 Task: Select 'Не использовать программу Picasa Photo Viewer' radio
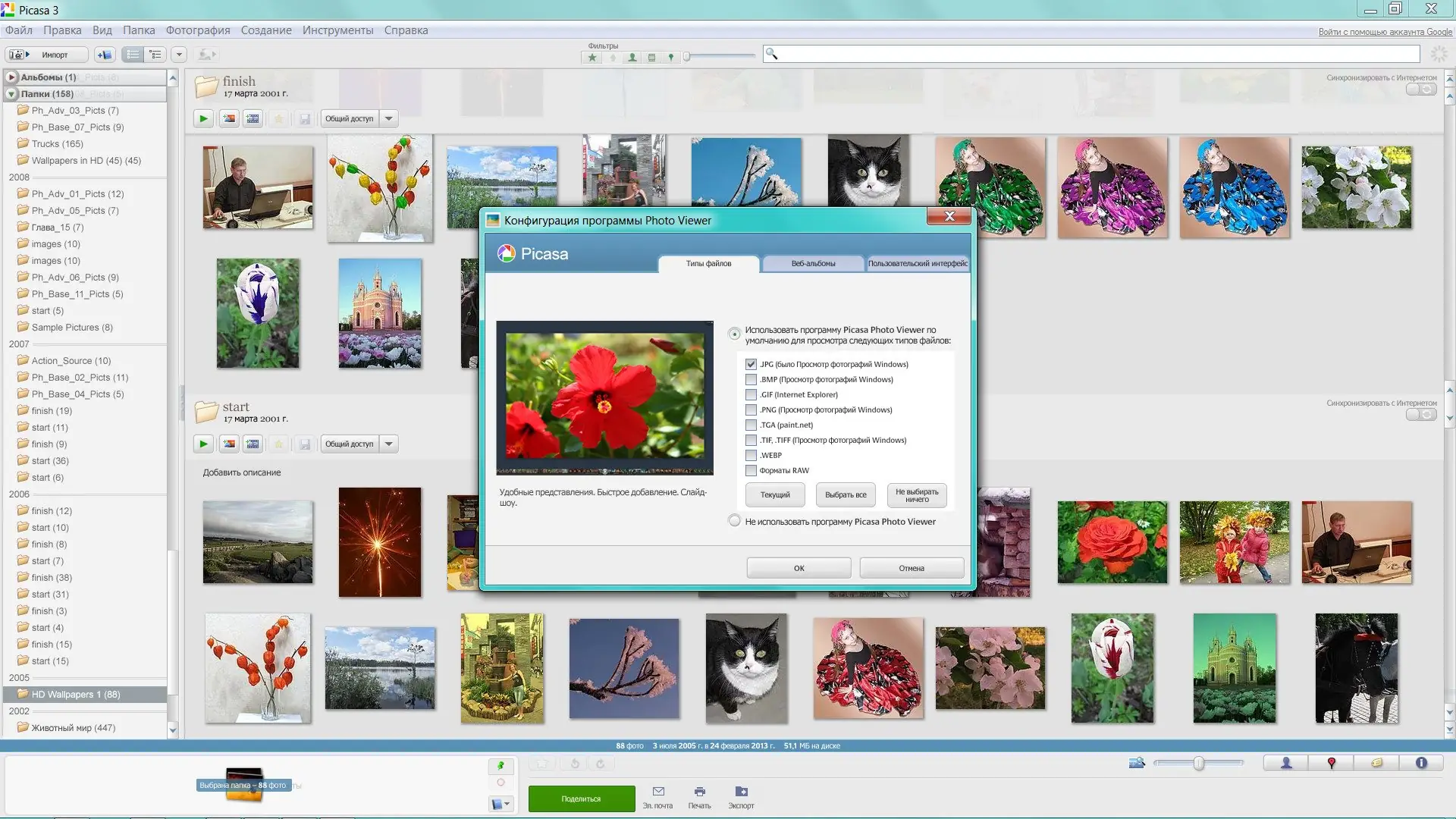pos(734,521)
